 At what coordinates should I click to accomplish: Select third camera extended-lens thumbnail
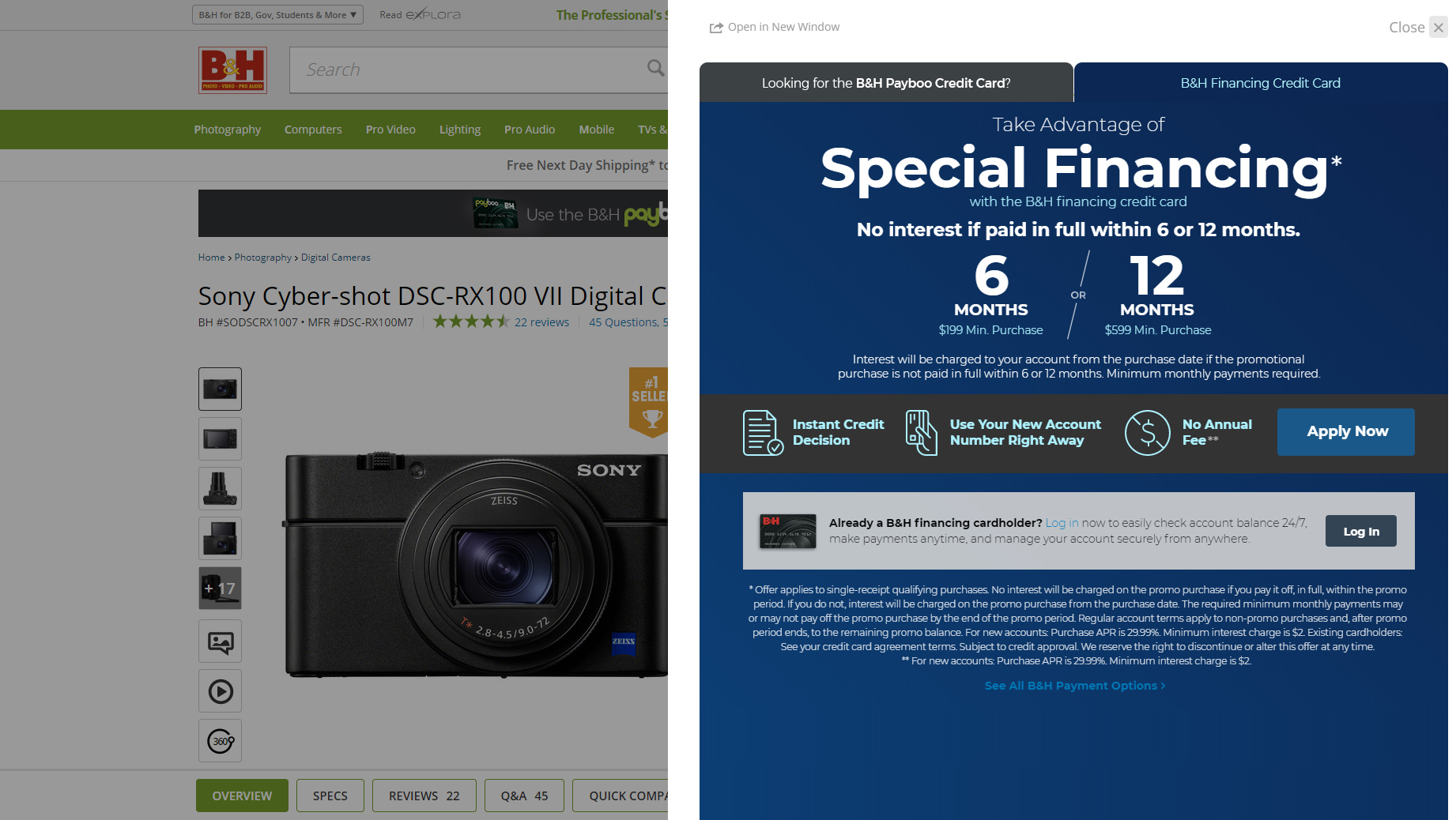(x=220, y=488)
